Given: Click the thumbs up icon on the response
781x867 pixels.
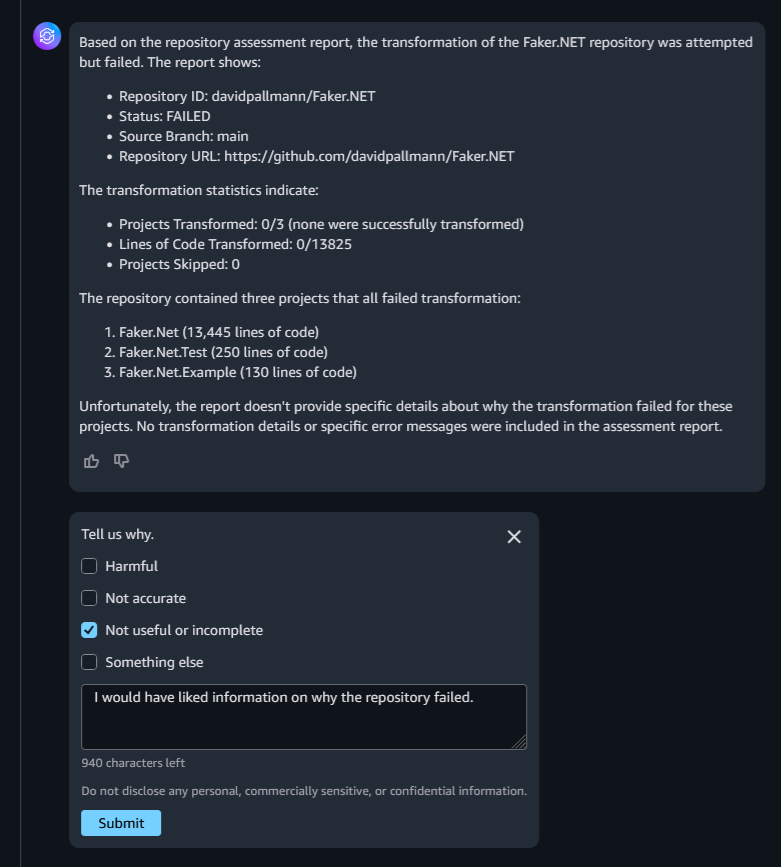Looking at the screenshot, I should tap(91, 461).
